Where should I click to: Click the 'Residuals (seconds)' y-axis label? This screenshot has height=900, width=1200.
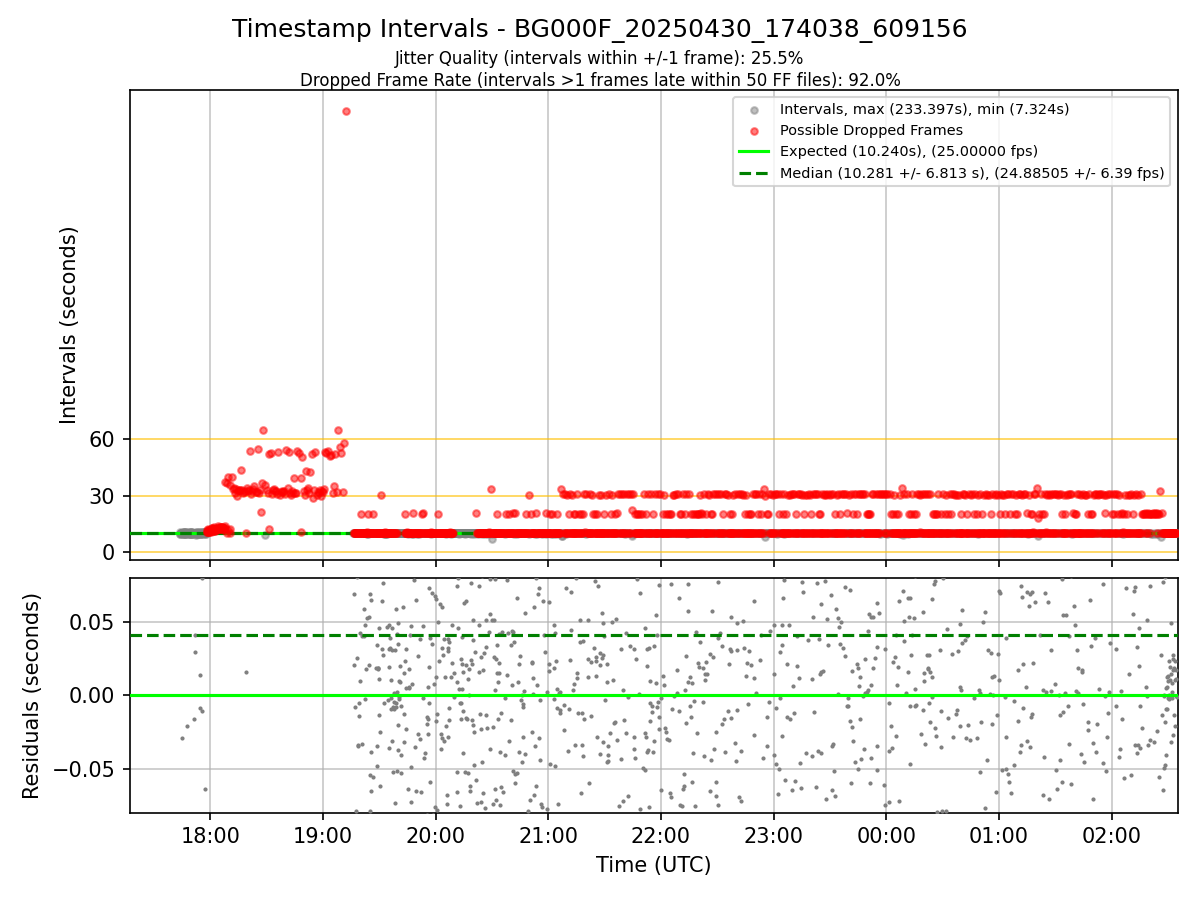(x=32, y=695)
